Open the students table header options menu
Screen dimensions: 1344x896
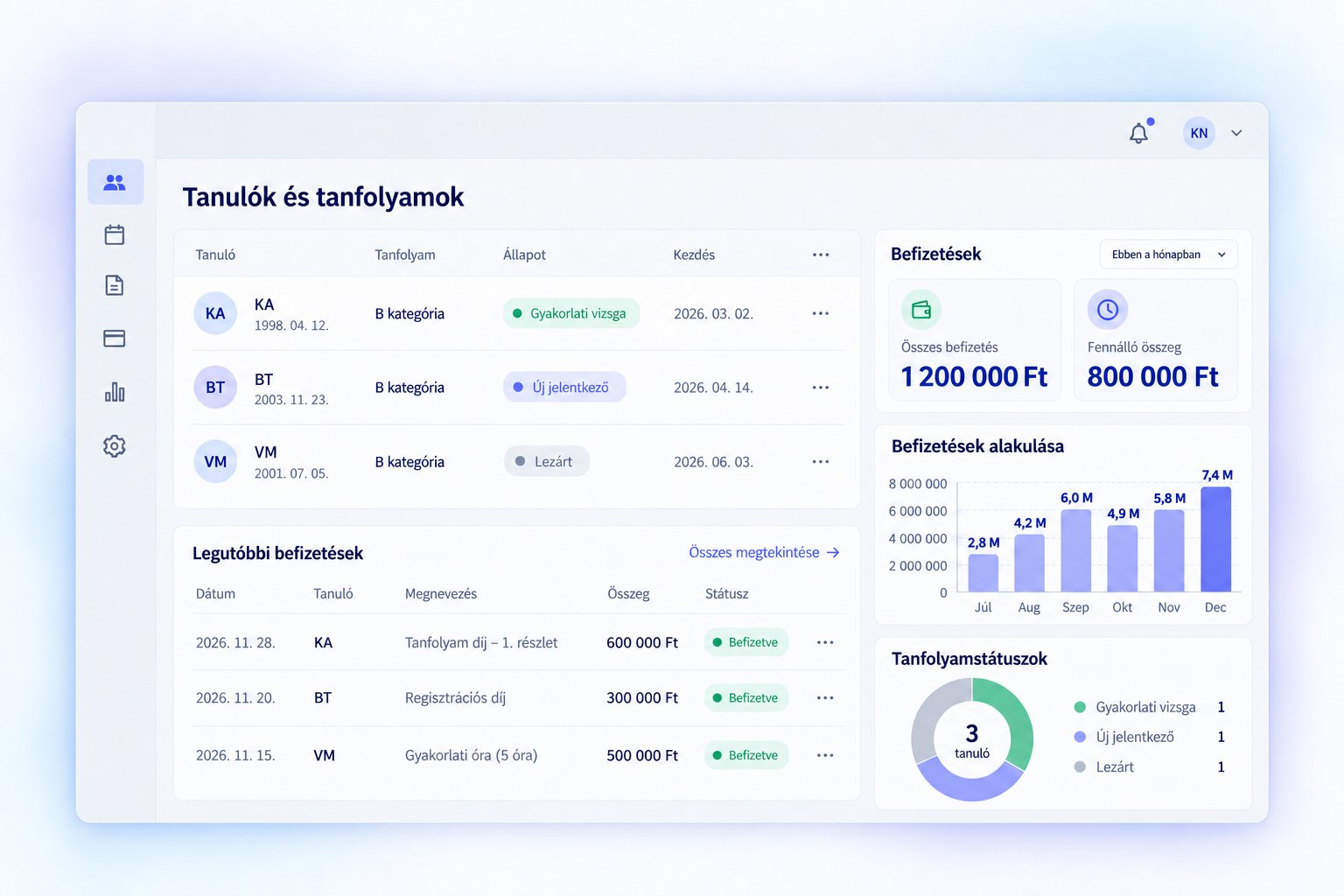pyautogui.click(x=821, y=255)
